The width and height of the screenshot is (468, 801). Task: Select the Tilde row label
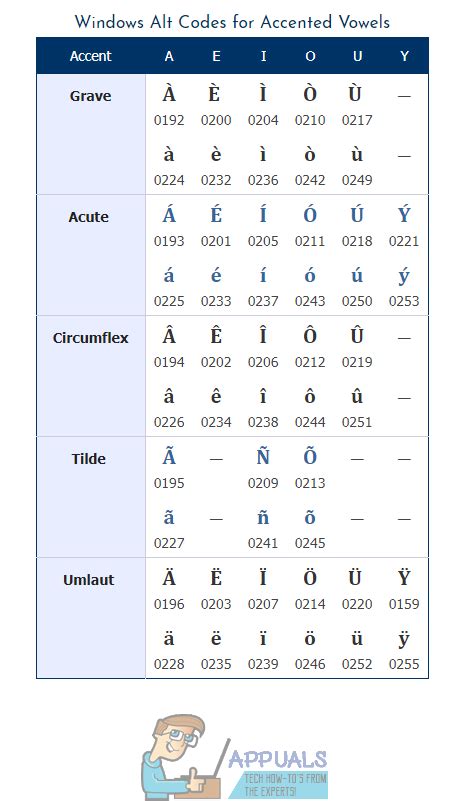(89, 459)
